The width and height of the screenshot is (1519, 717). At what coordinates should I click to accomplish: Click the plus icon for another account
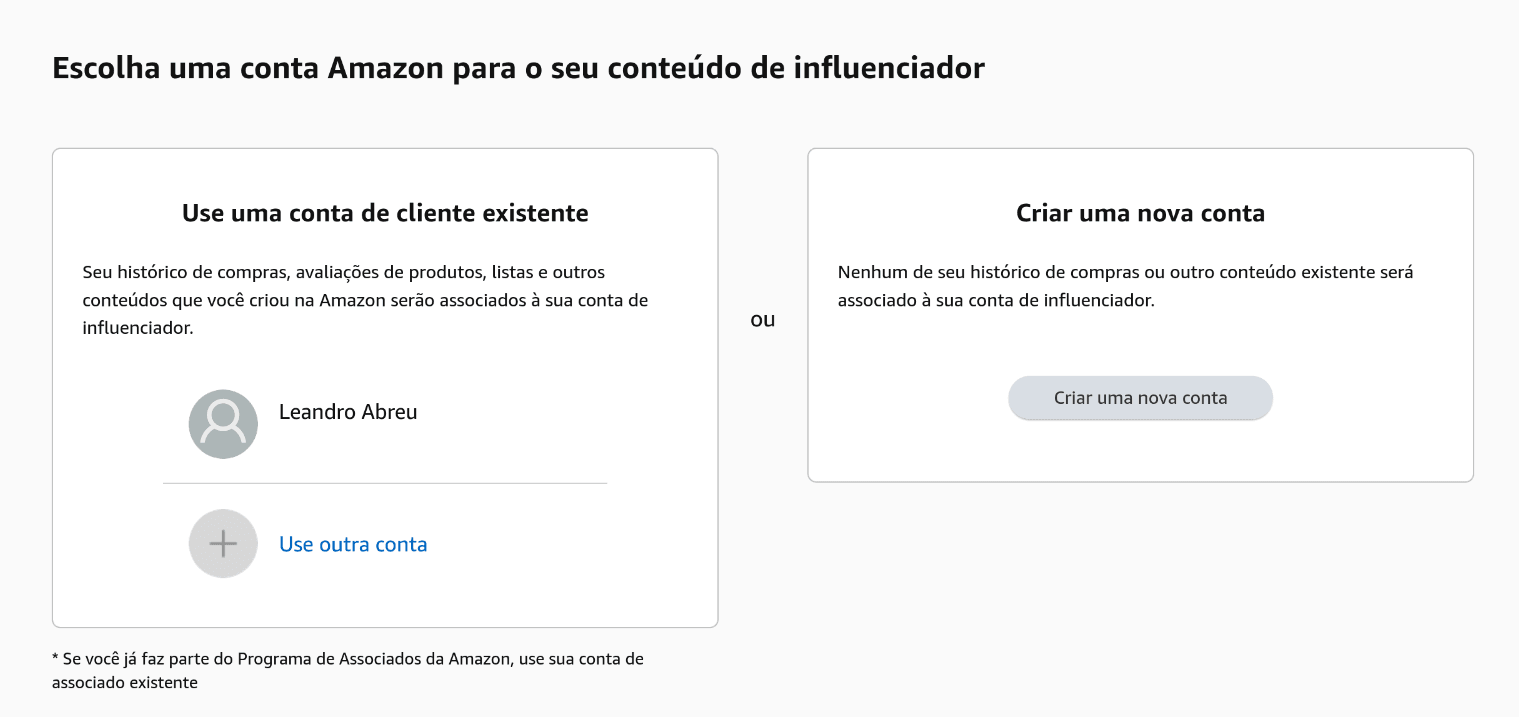223,544
